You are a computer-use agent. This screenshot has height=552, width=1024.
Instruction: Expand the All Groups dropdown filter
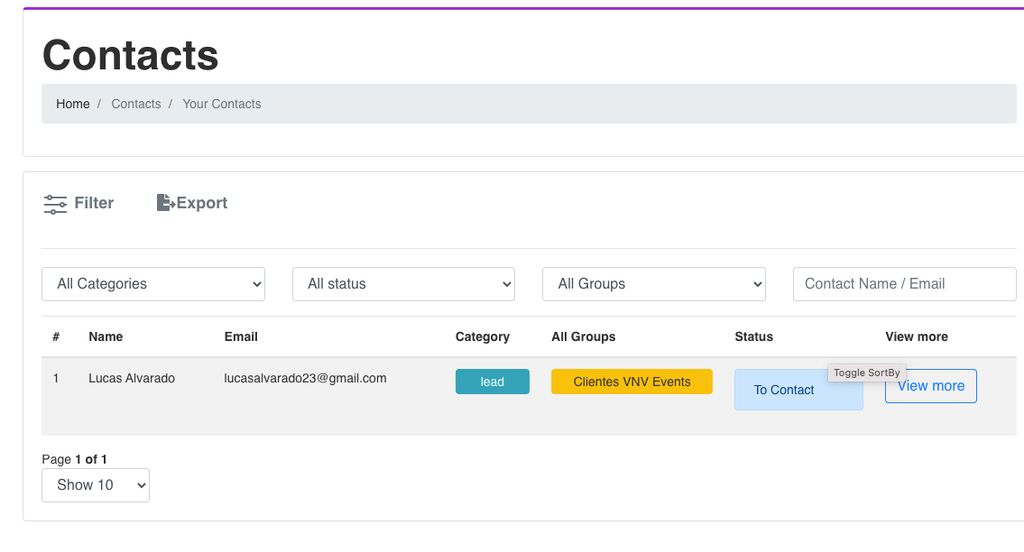click(x=654, y=284)
